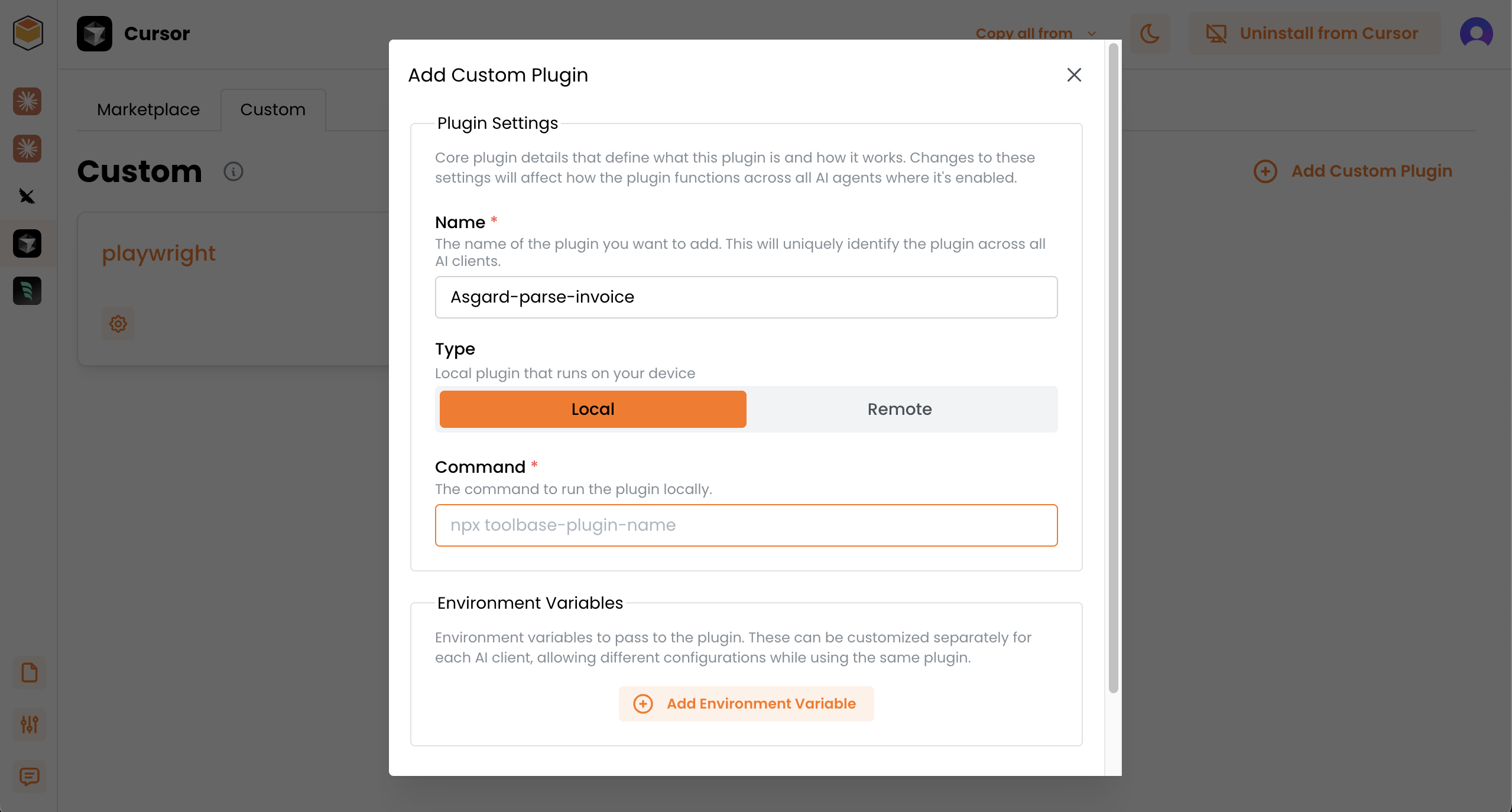Open the feedback chat icon in sidebar
1512x812 pixels.
(x=29, y=776)
